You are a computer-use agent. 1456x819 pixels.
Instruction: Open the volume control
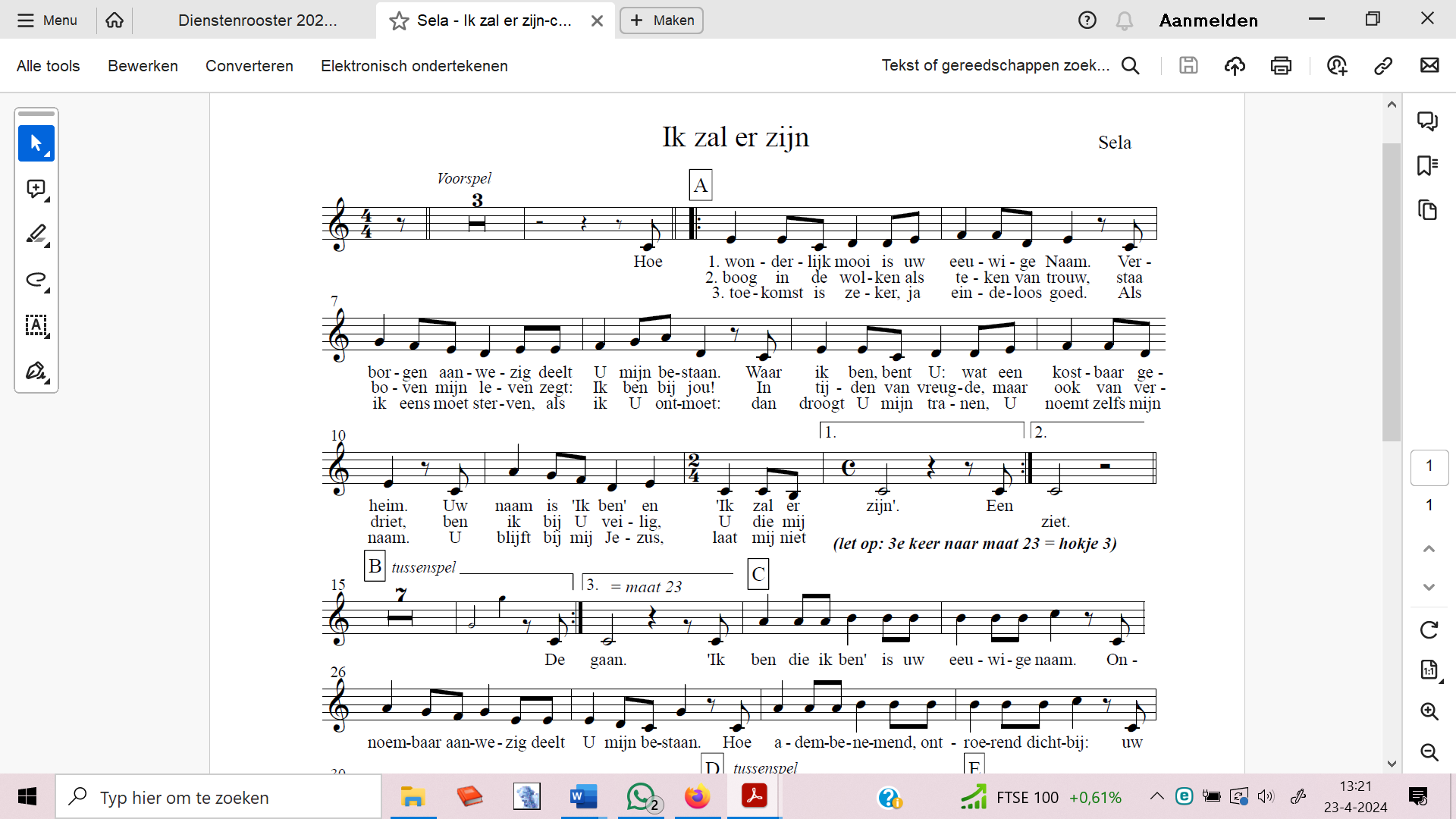click(x=1266, y=796)
